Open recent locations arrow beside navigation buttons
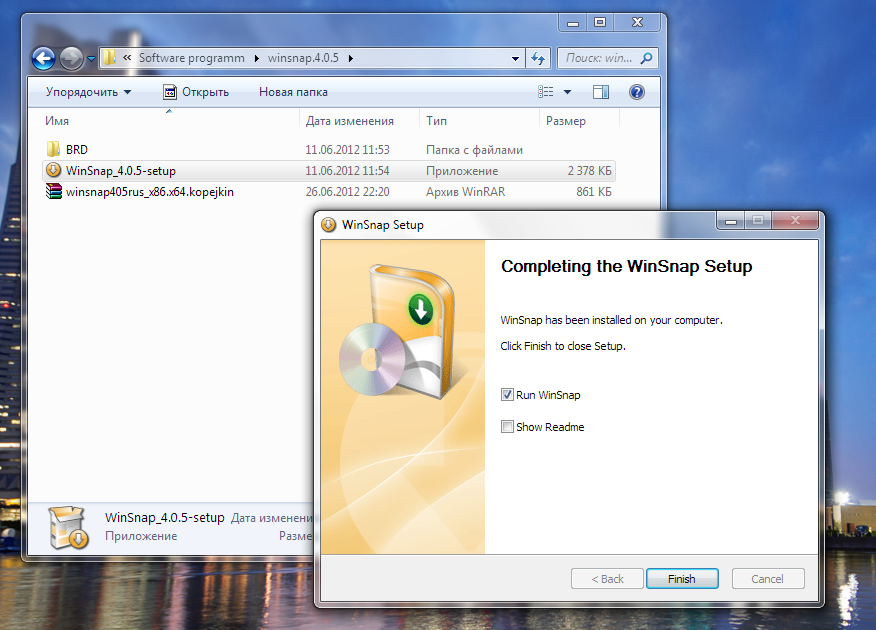The image size is (876, 630). tap(91, 58)
